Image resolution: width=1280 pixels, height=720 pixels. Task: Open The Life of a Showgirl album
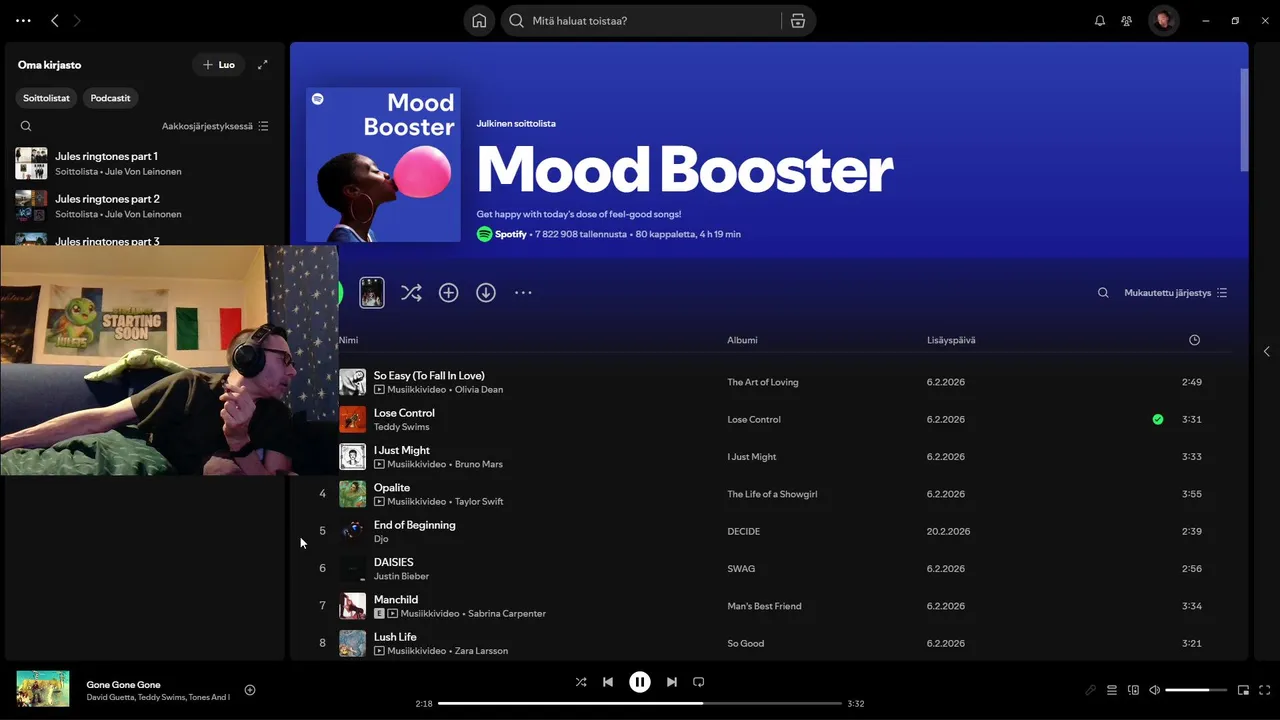pyautogui.click(x=772, y=494)
